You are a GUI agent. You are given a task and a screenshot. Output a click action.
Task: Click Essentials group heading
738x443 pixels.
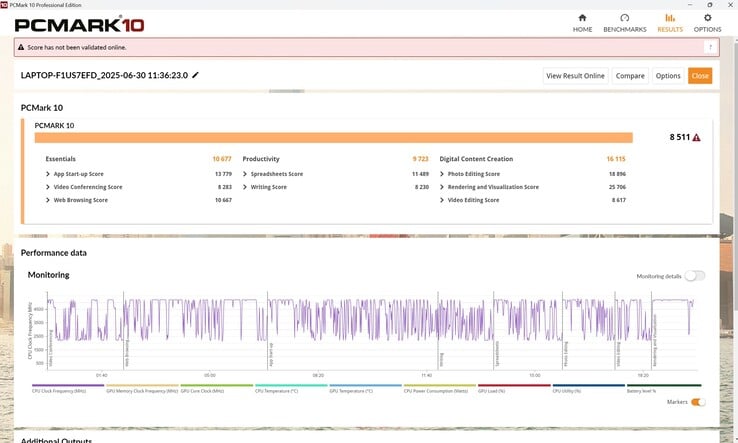[x=60, y=159]
